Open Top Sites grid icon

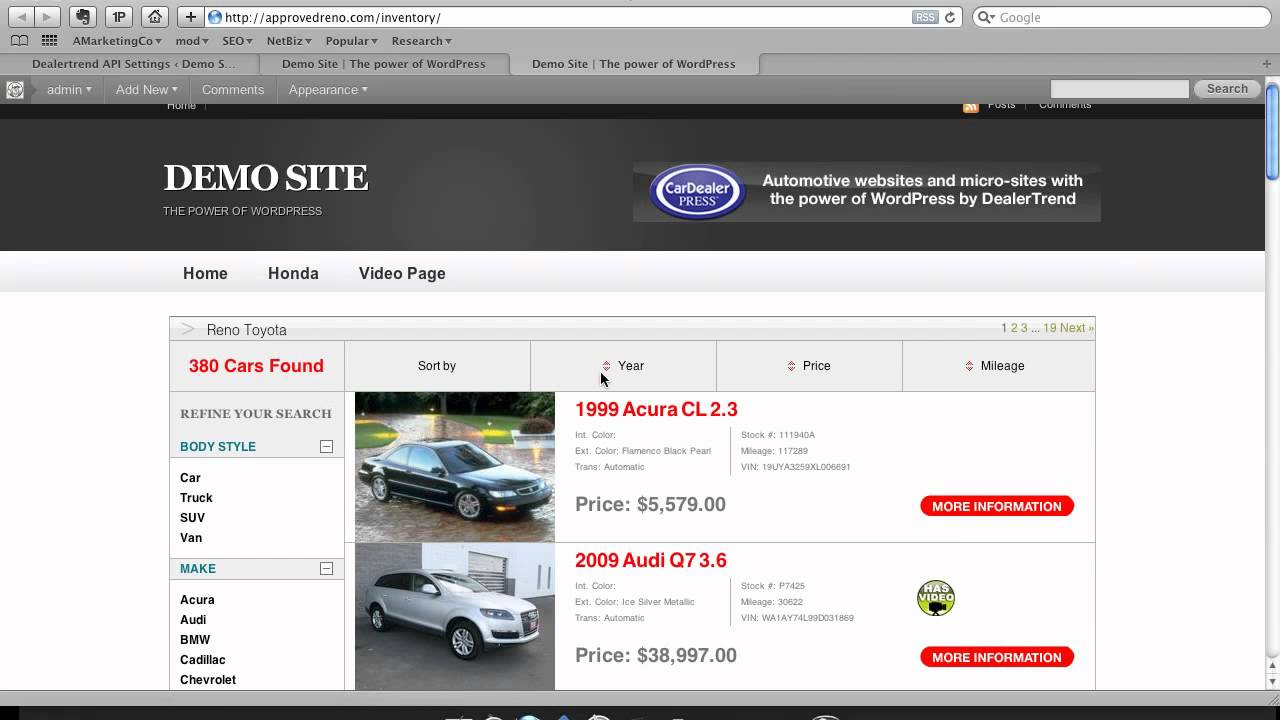click(49, 41)
